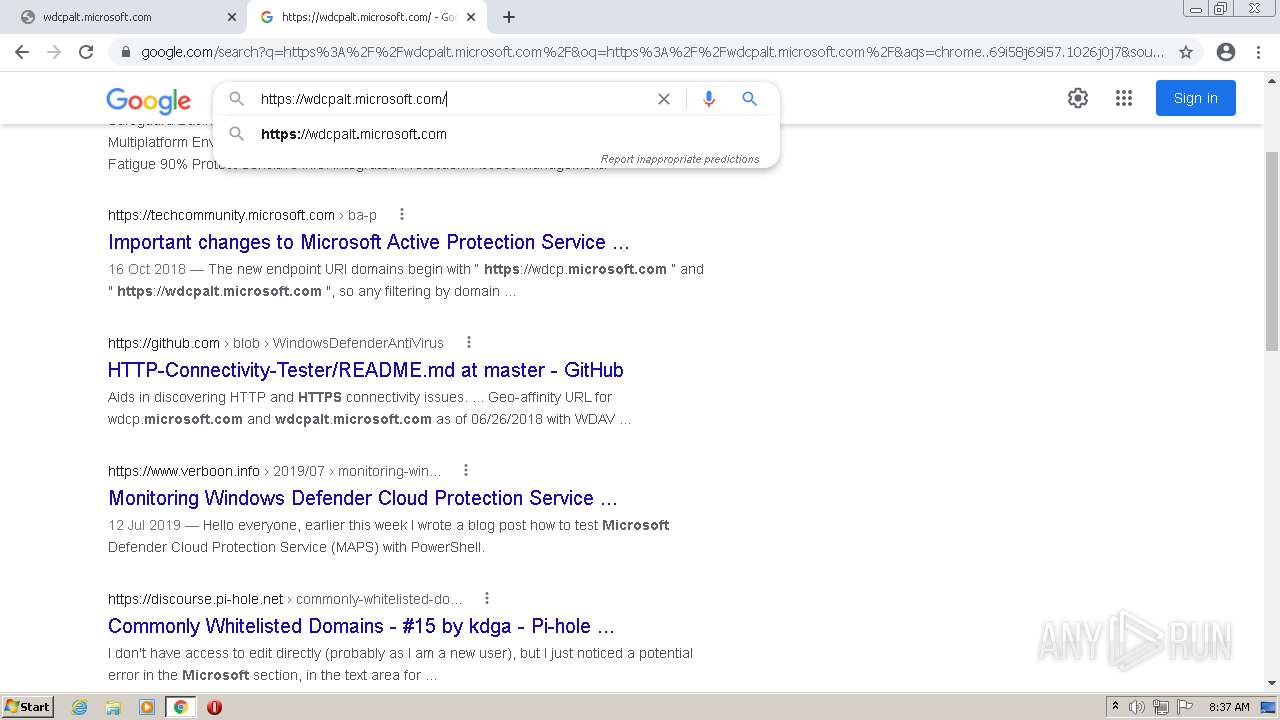Click the browser forward arrow
Screen dimensions: 1280x720
coord(54,52)
